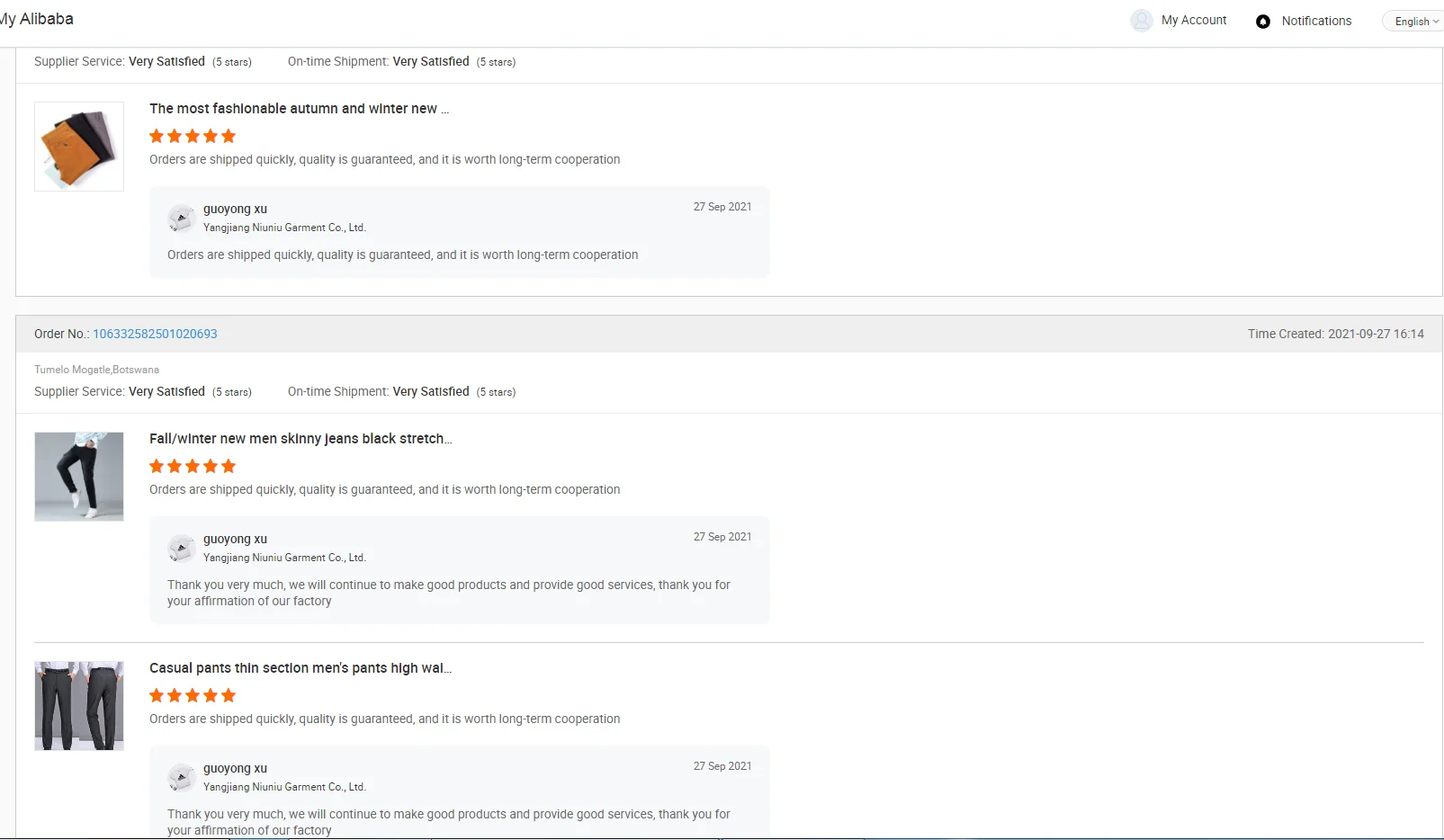Open the Notifications menu item
This screenshot has width=1444, height=840.
(x=1316, y=21)
